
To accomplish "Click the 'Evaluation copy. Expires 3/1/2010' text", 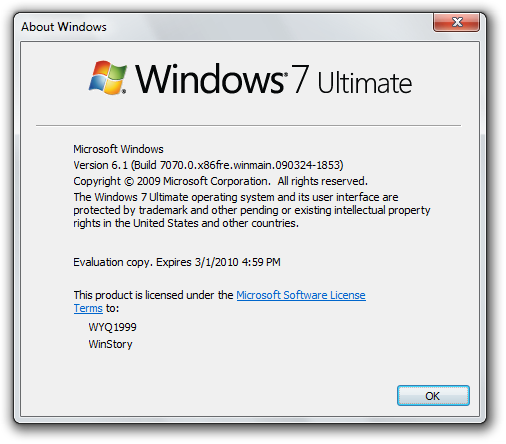I will click(177, 262).
